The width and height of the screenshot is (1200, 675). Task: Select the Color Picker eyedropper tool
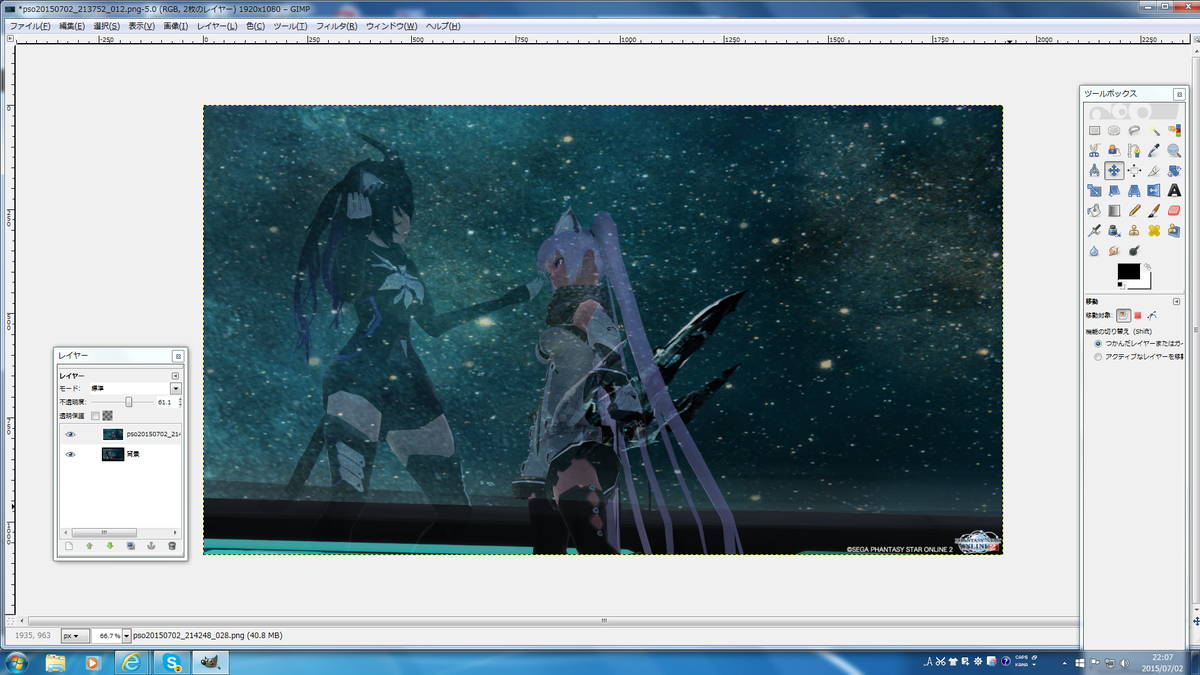coord(1154,150)
